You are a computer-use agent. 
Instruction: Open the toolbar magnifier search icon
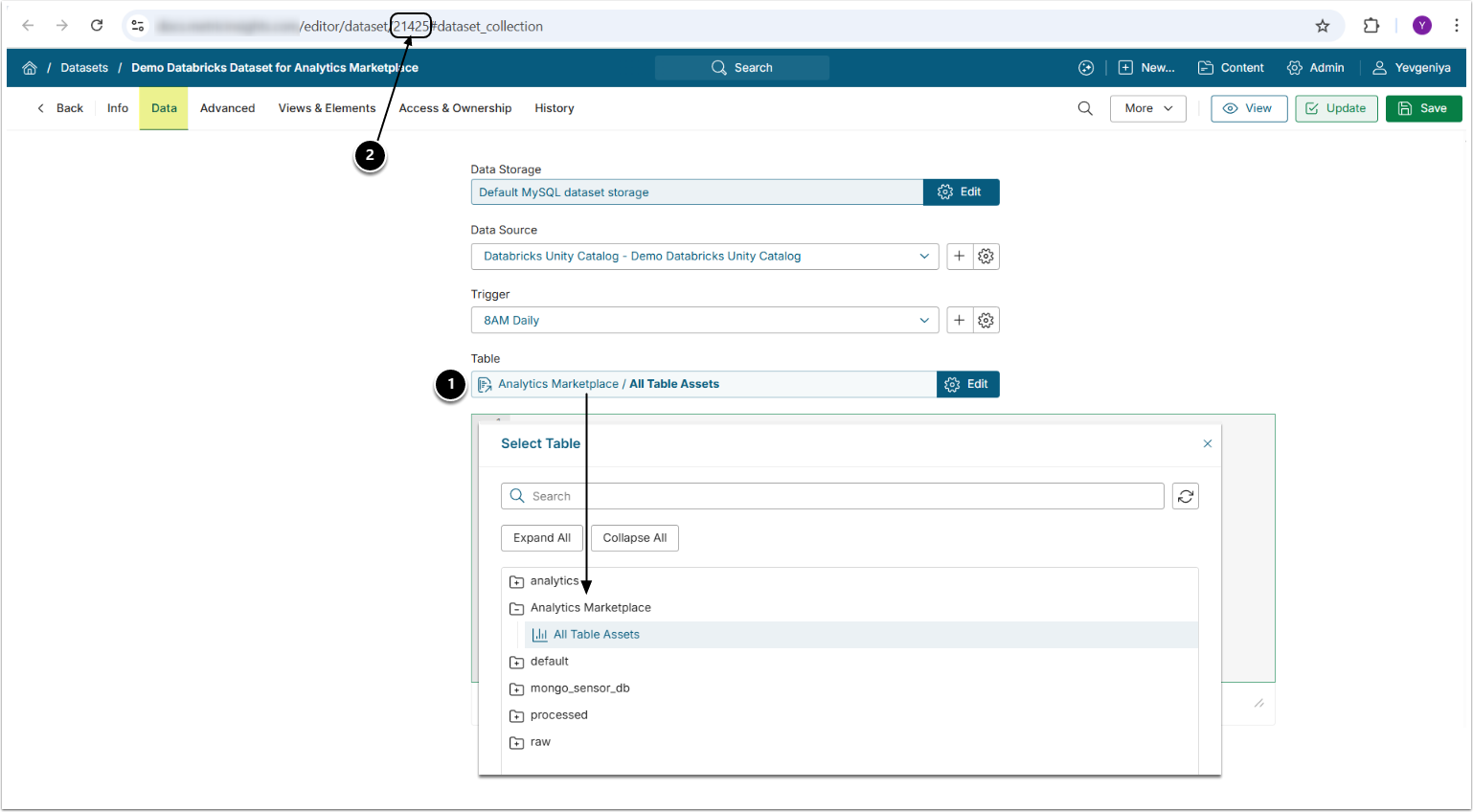click(1085, 108)
